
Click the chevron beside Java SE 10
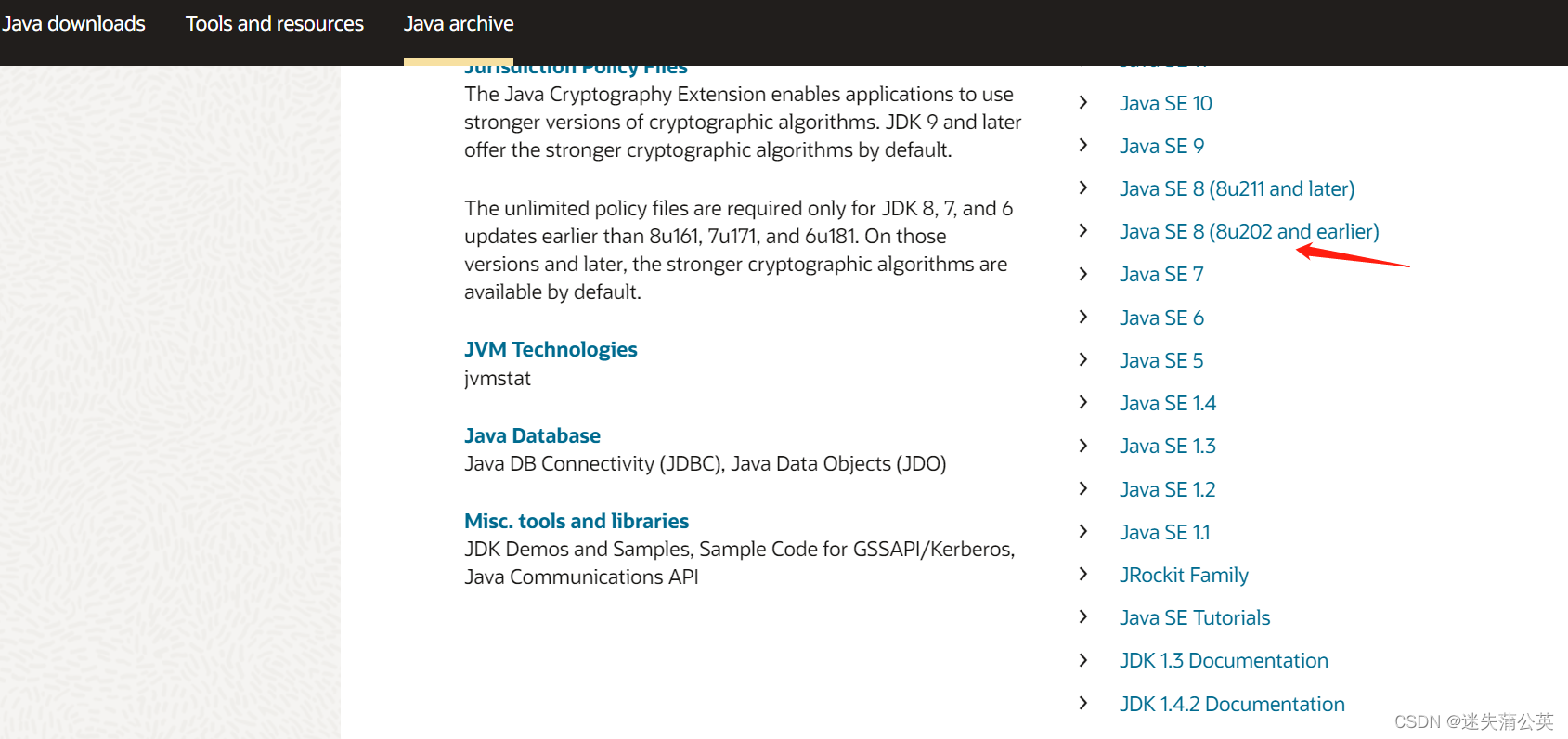pyautogui.click(x=1082, y=102)
